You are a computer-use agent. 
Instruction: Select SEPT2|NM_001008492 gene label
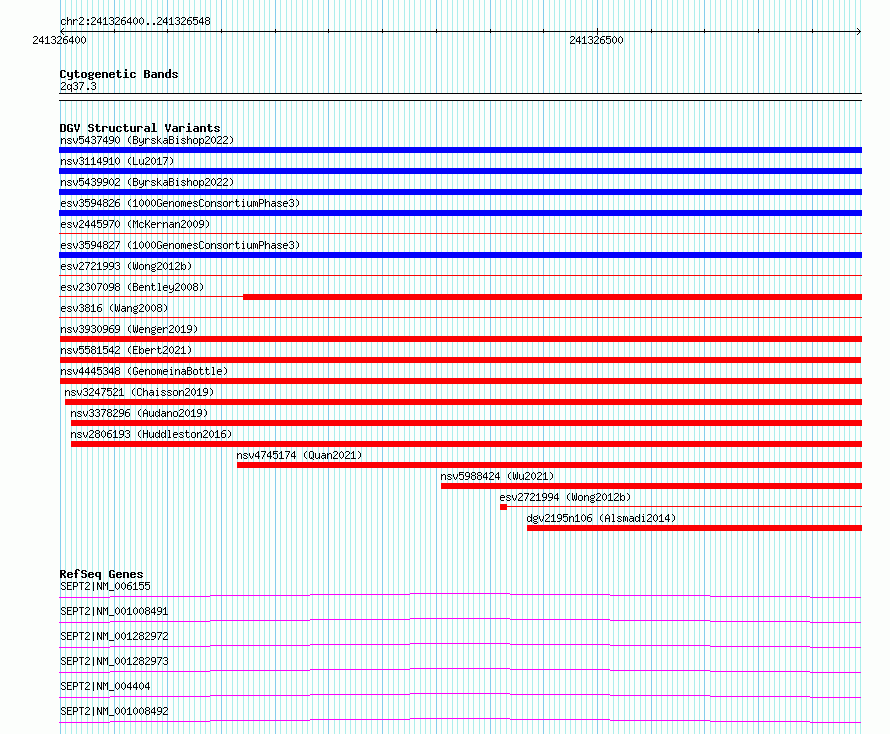click(x=114, y=711)
